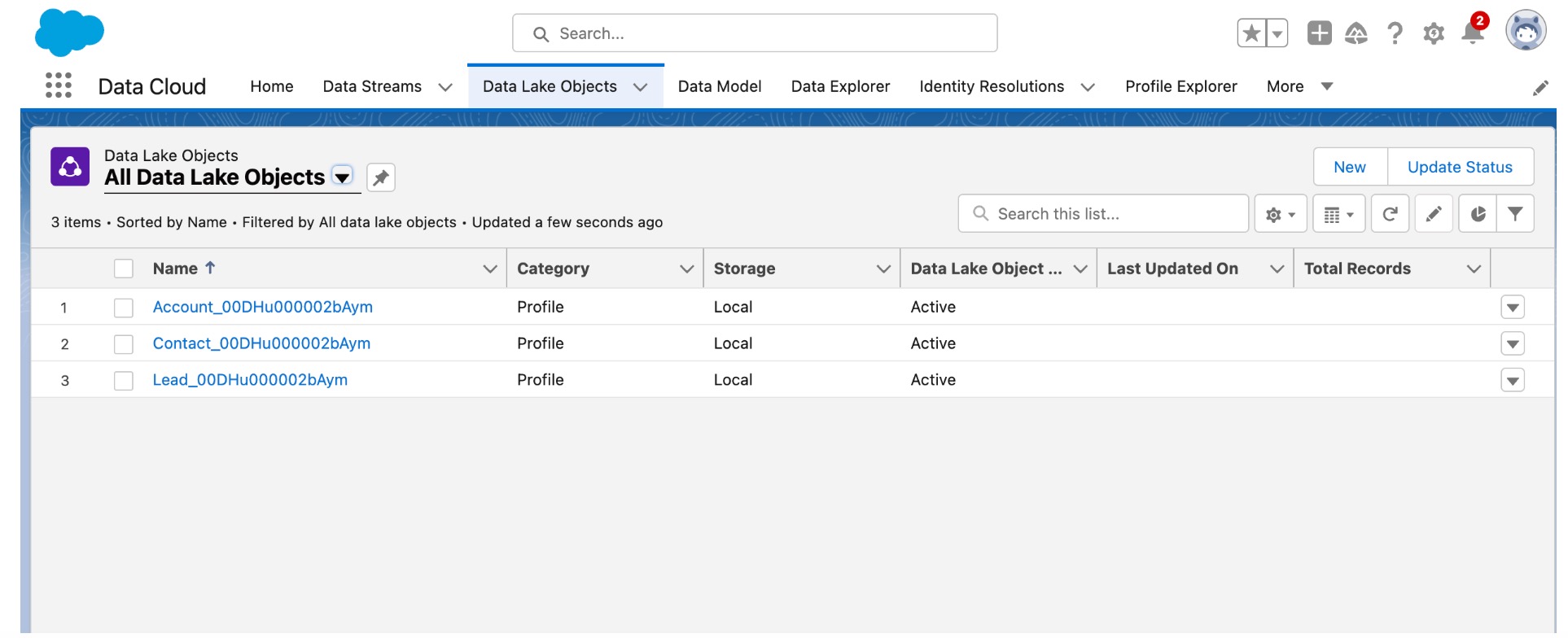Expand the Data Lake Objects tab menu
The width and height of the screenshot is (1568, 638).
tap(641, 87)
